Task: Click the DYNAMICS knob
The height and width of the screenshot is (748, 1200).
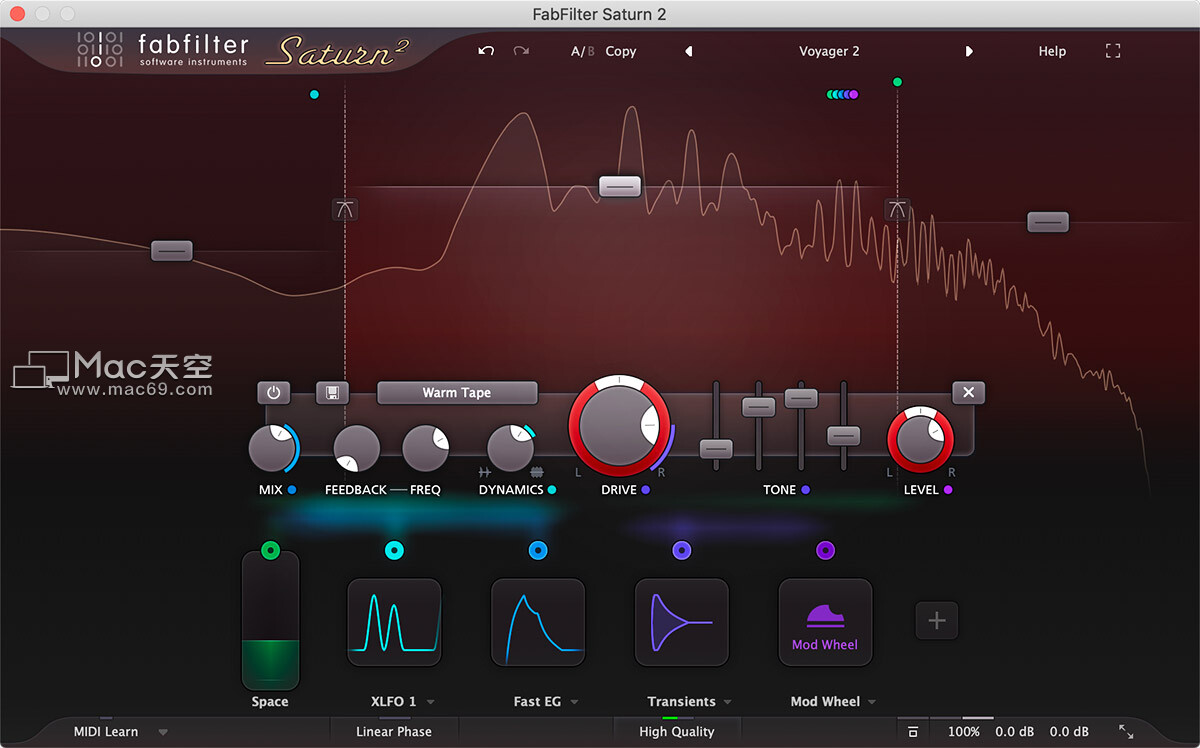Action: (x=510, y=448)
